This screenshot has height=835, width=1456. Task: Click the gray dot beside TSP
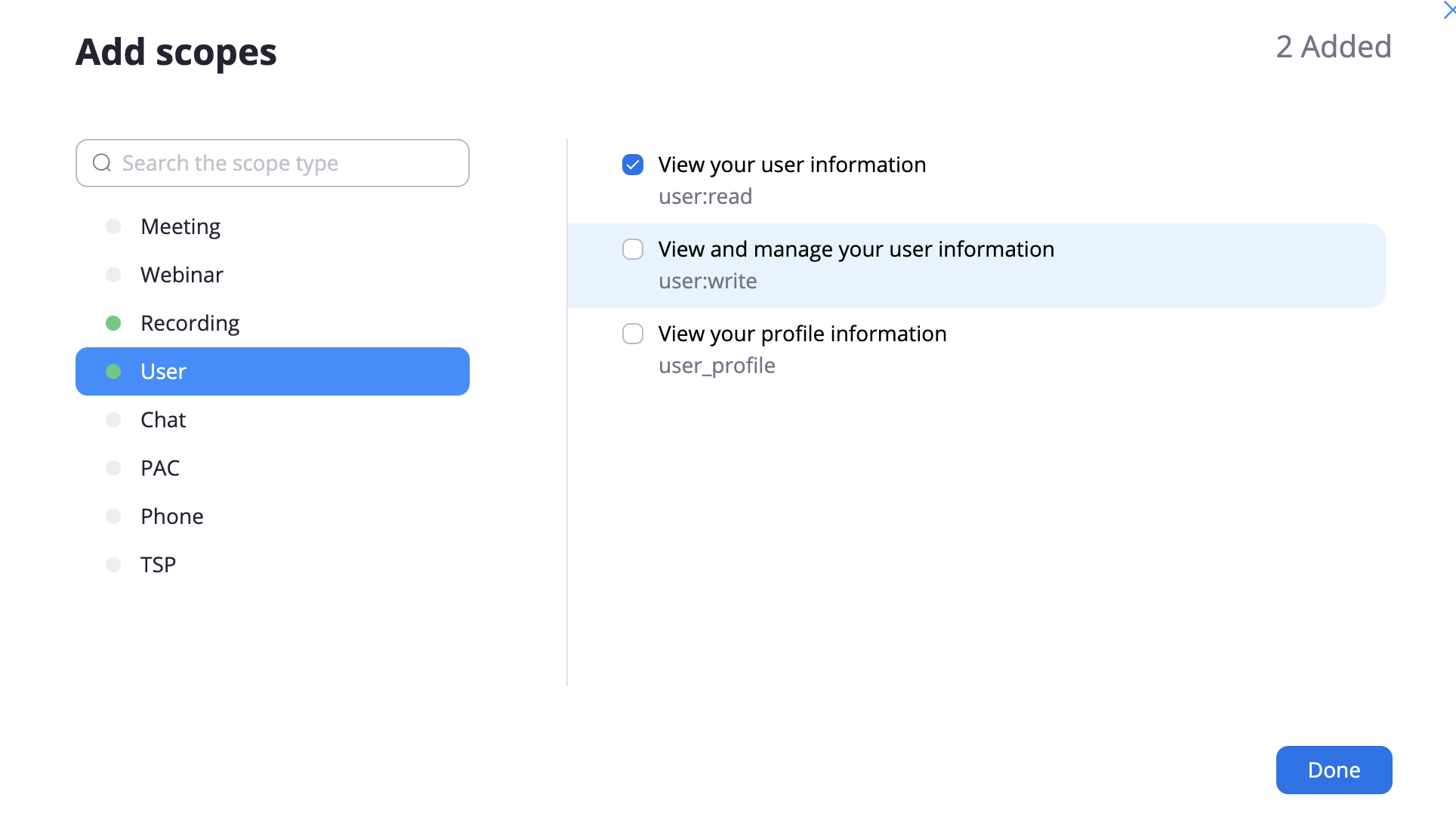pos(113,565)
